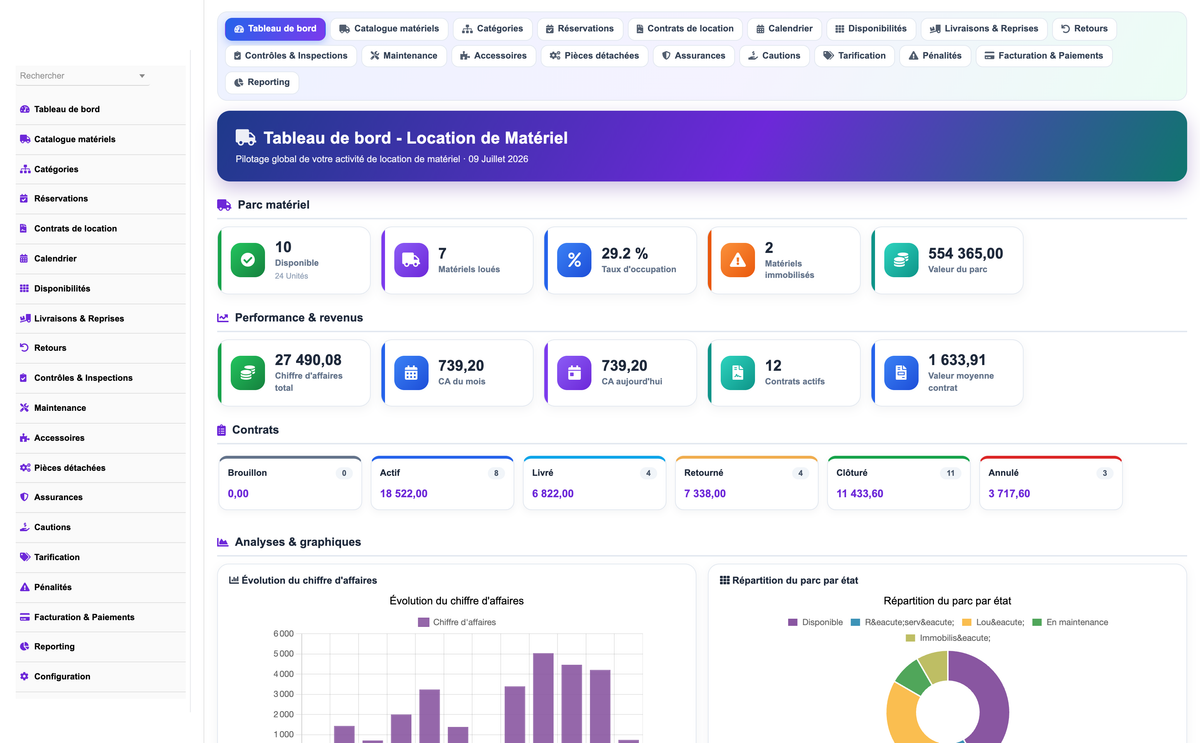Click the Pénalités warning icon in the sidebar
The image size is (1200, 743).
[24, 587]
